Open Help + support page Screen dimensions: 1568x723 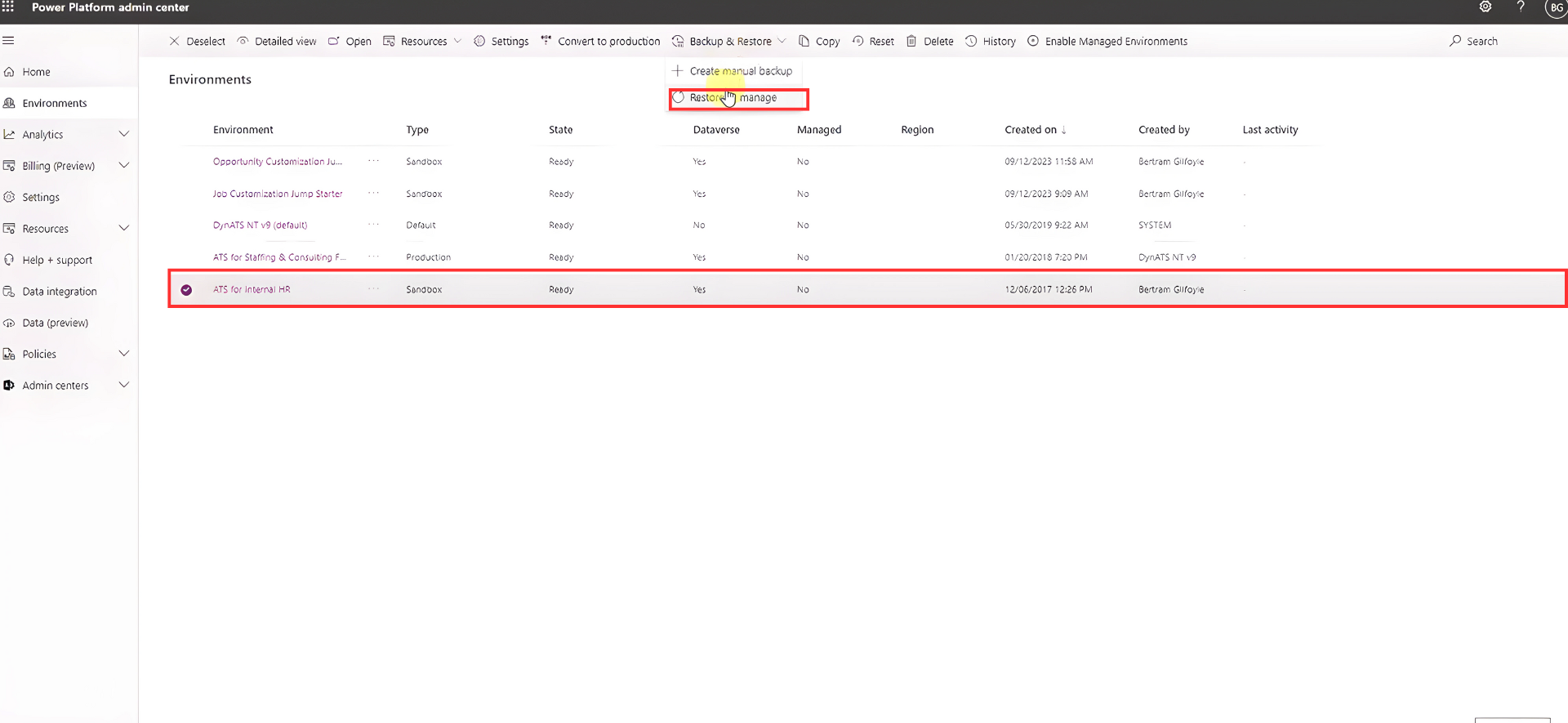pos(57,260)
